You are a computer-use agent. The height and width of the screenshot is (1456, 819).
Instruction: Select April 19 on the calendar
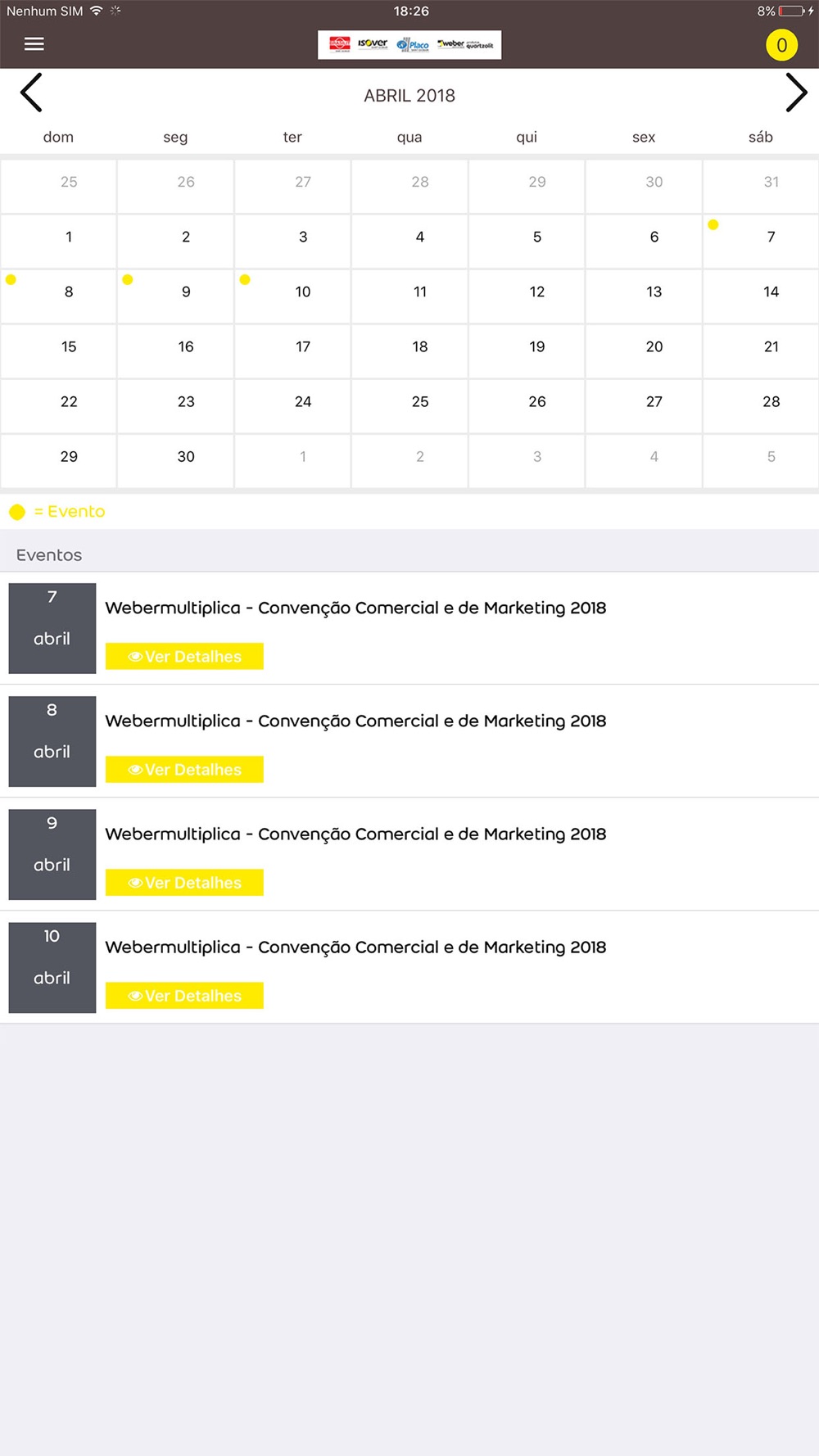pos(527,350)
